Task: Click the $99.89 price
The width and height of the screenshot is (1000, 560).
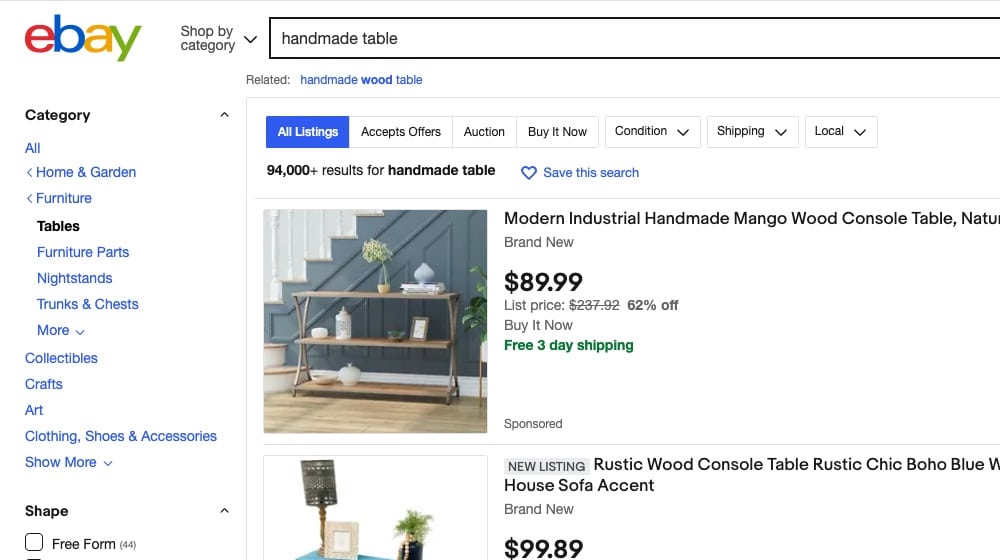Action: pyautogui.click(x=543, y=548)
